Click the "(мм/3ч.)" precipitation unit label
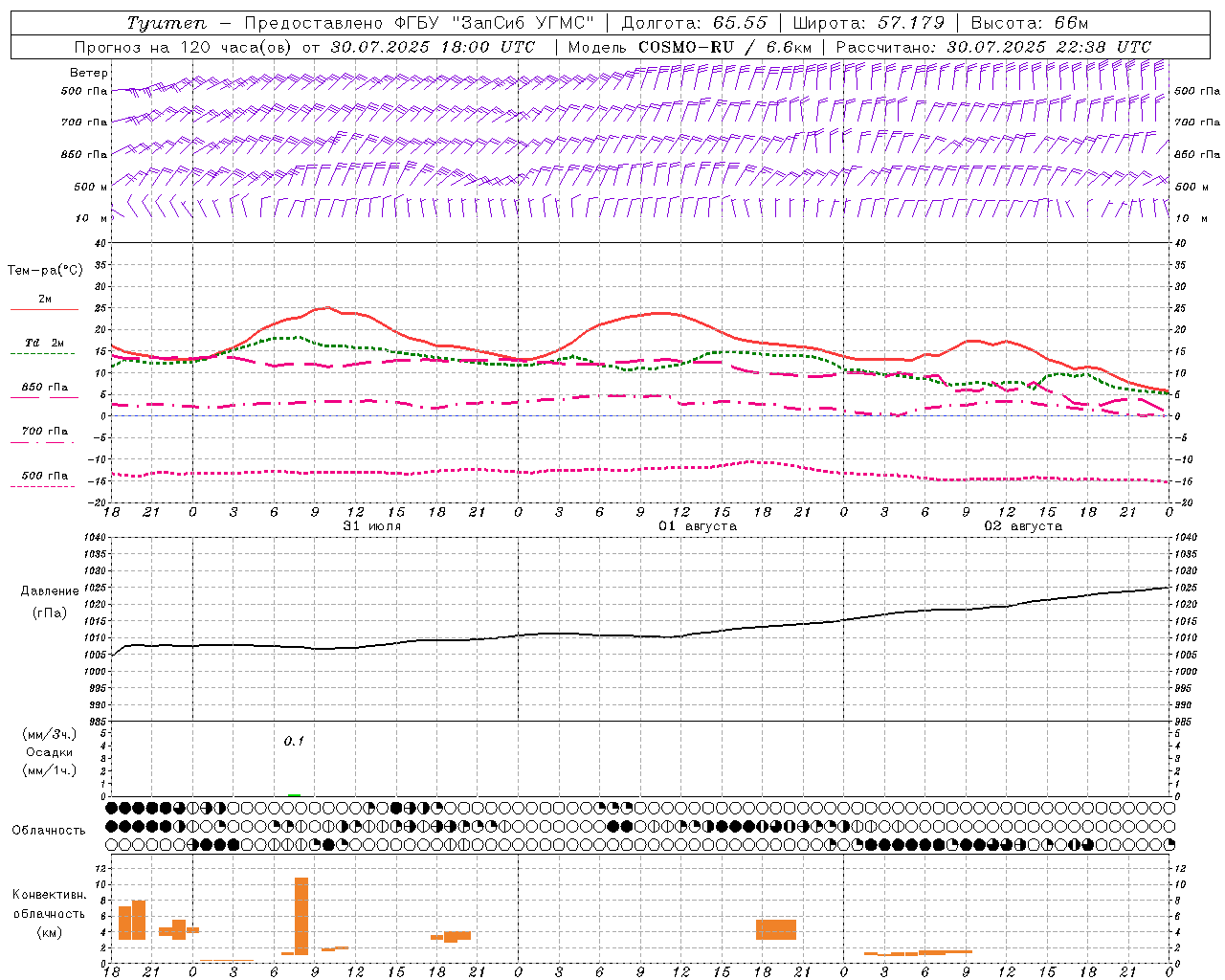 50,734
